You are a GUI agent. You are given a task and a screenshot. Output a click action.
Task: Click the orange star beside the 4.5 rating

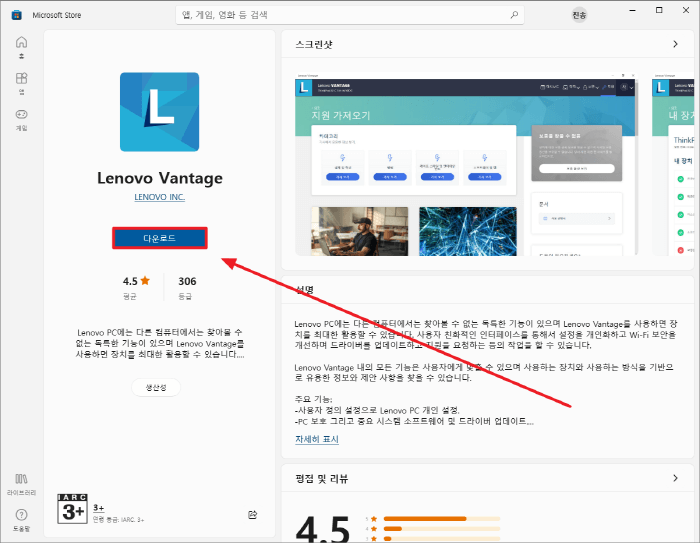[145, 280]
